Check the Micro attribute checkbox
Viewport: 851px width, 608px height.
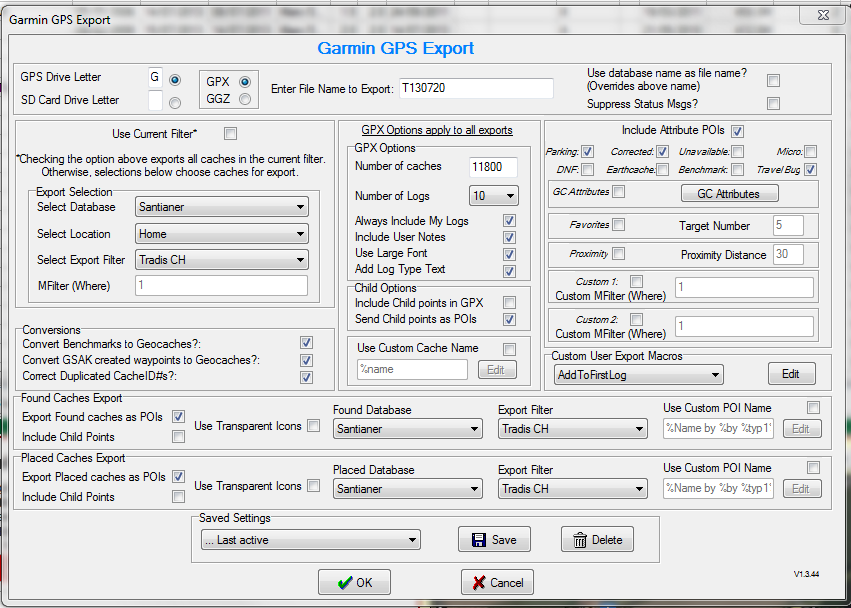tap(810, 151)
